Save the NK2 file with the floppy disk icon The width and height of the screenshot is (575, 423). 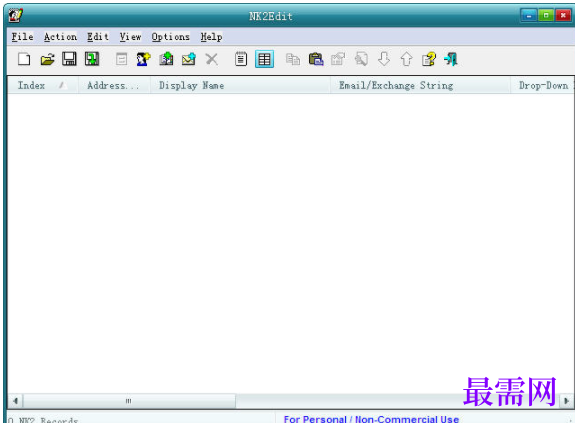tap(69, 59)
